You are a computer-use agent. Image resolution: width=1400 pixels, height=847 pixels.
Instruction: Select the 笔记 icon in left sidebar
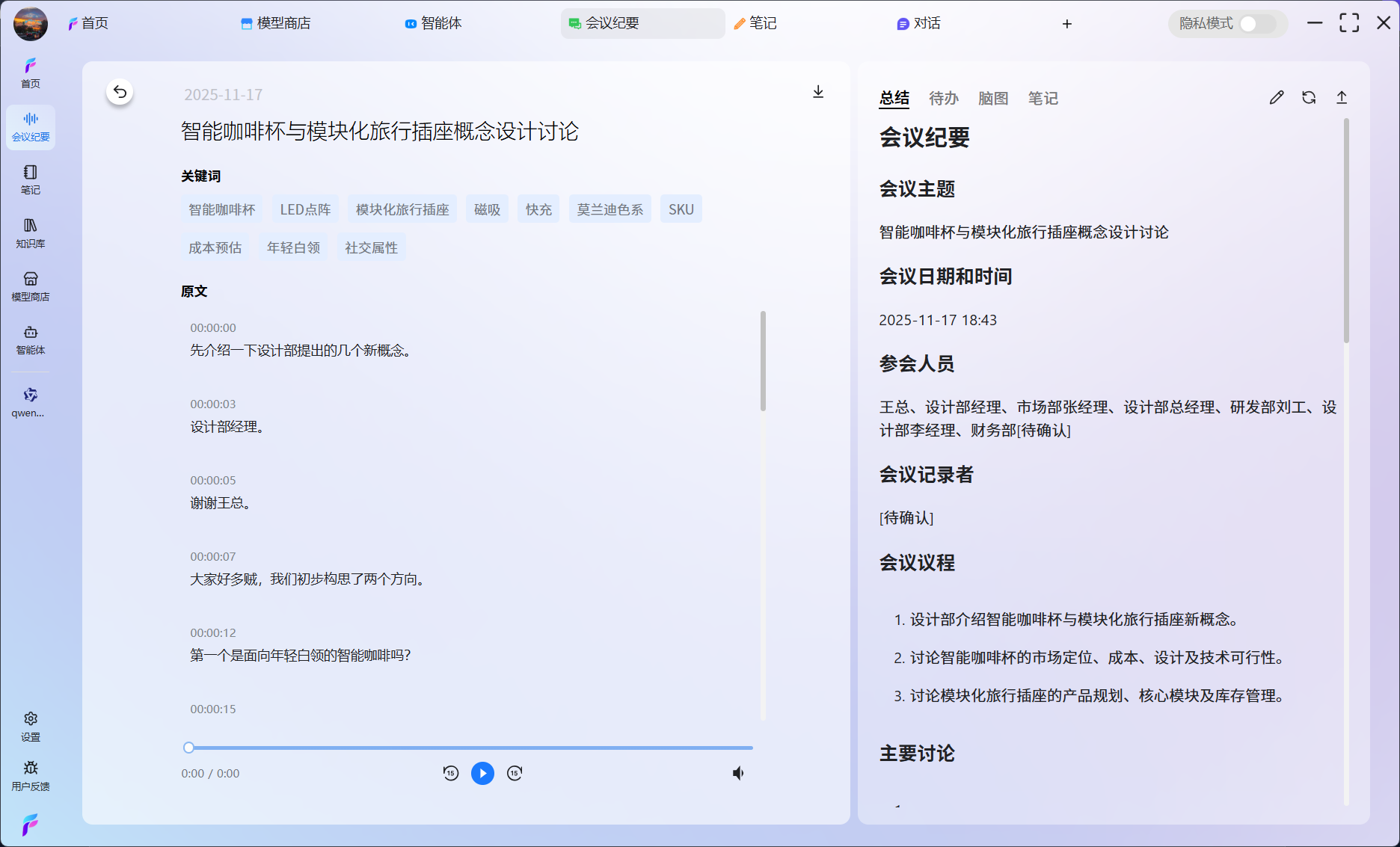(30, 178)
